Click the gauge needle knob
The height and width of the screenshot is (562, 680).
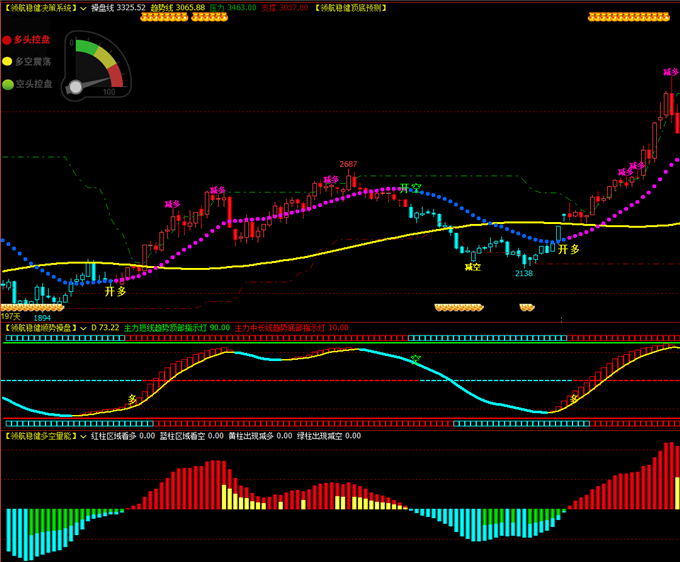(x=75, y=87)
